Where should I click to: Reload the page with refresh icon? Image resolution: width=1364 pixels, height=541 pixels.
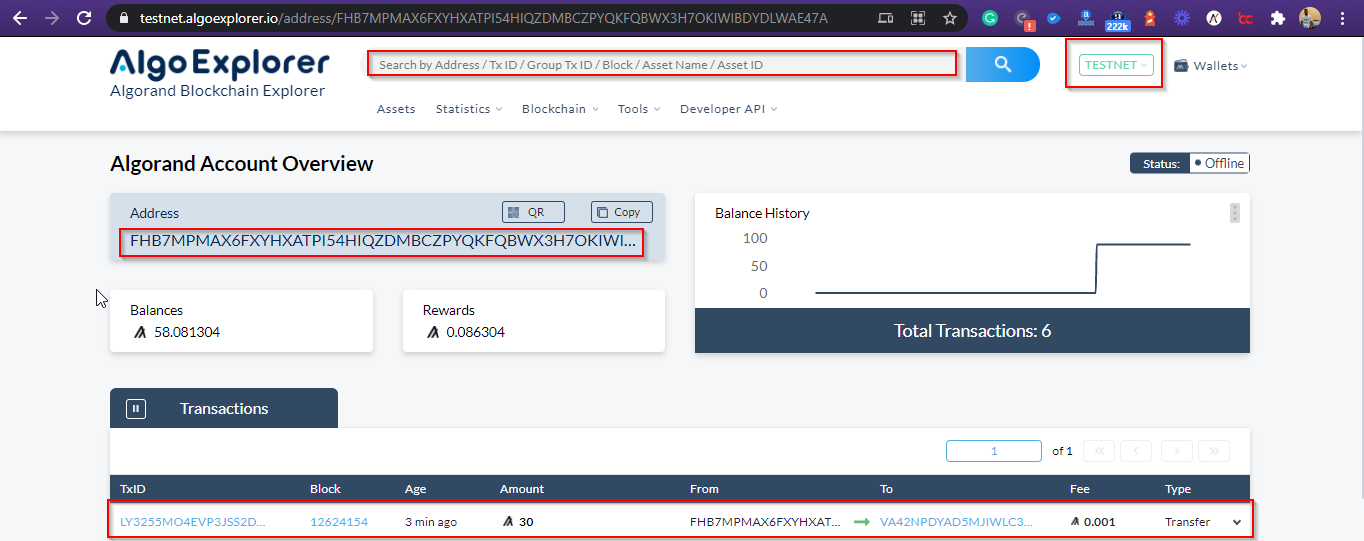pyautogui.click(x=84, y=18)
